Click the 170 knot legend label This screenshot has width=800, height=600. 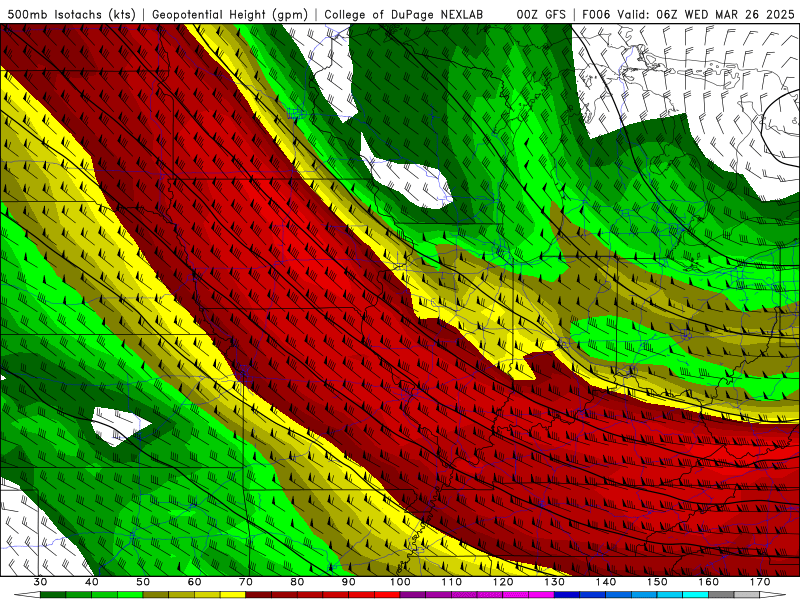pos(760,582)
